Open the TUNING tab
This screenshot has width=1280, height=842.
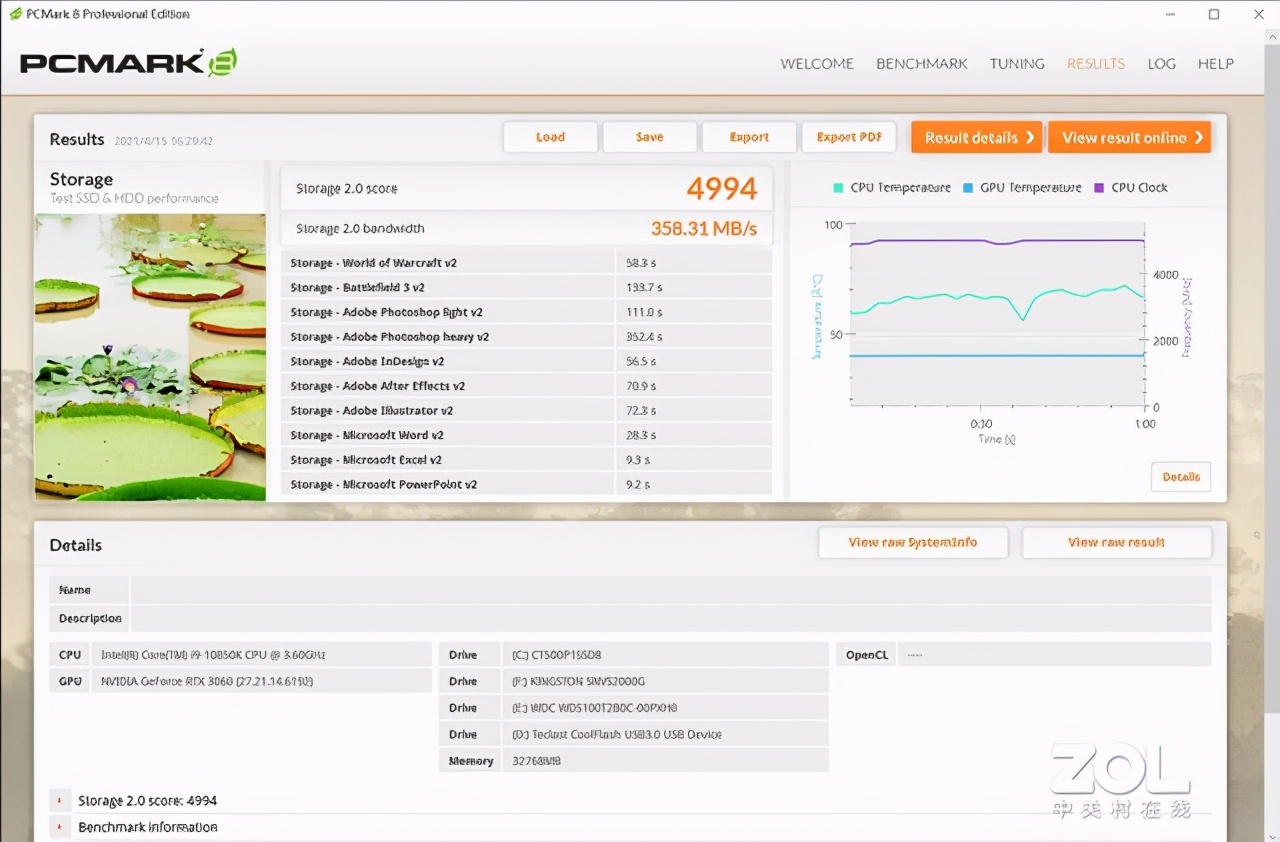click(x=1017, y=63)
